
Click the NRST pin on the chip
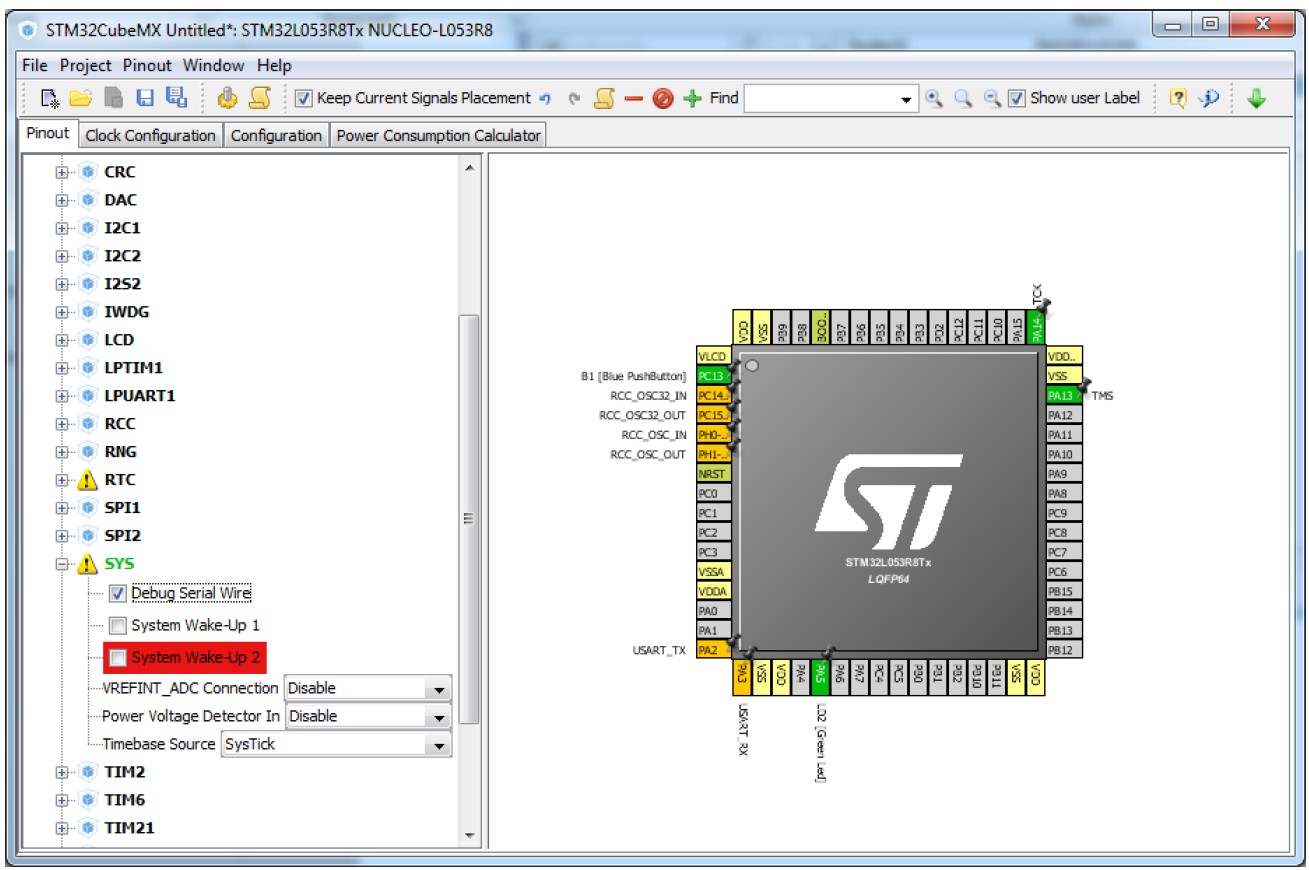click(x=713, y=473)
